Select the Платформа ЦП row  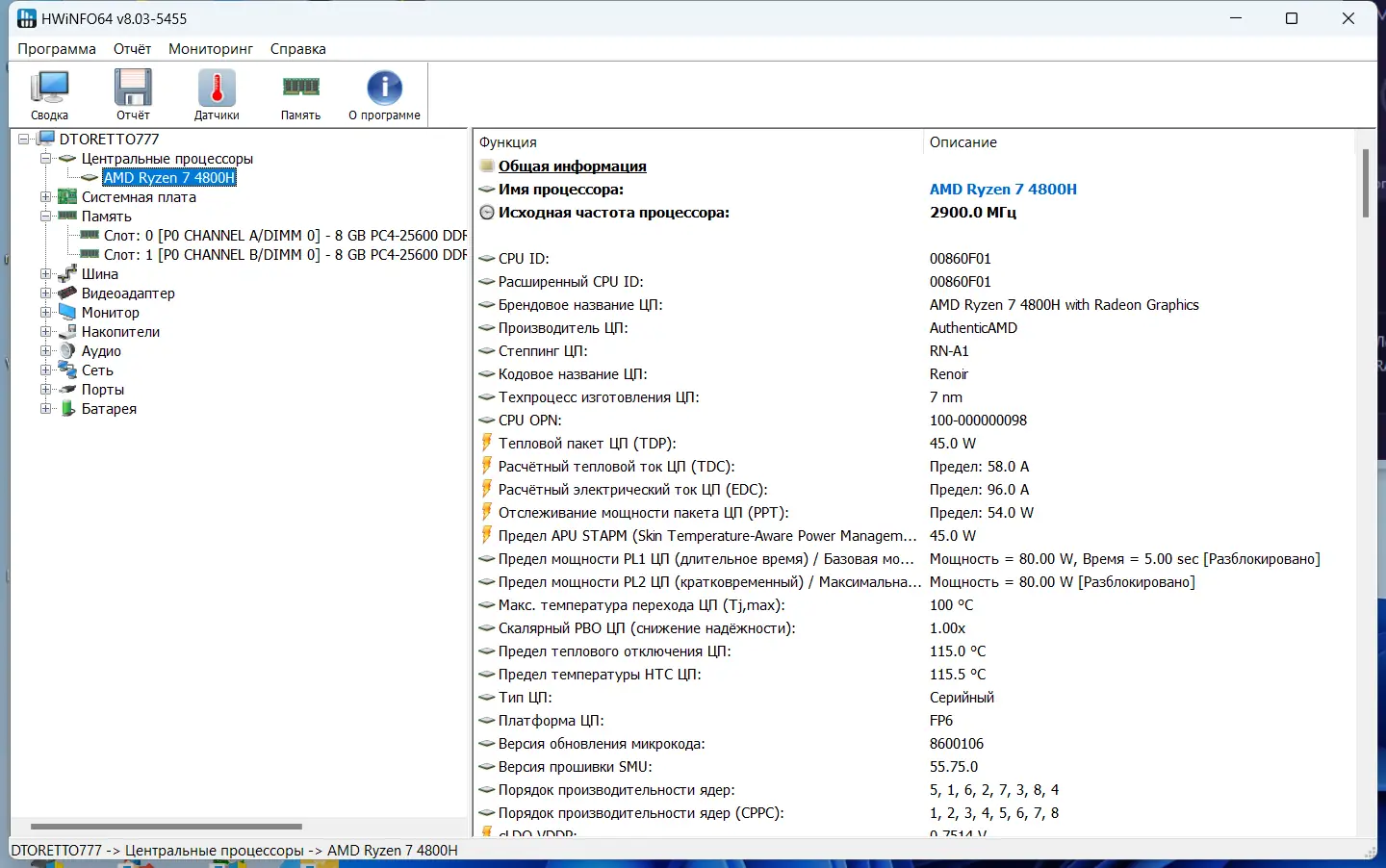pos(914,720)
